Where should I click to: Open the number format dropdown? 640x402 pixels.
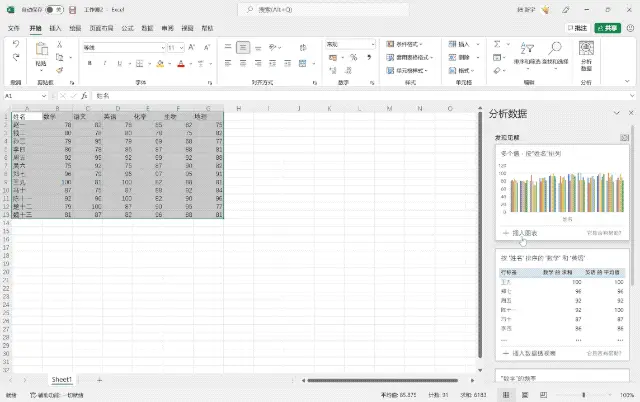tap(373, 44)
